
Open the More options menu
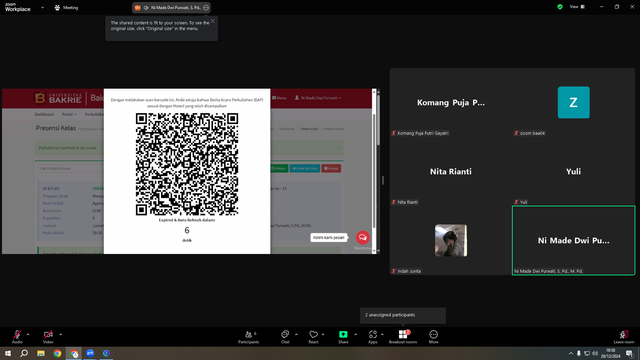tap(433, 337)
